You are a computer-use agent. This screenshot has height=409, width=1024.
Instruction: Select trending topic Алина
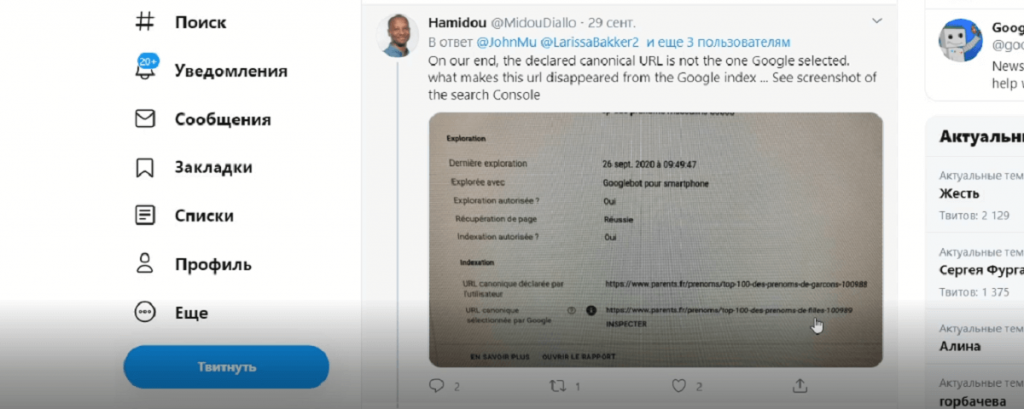tap(960, 346)
